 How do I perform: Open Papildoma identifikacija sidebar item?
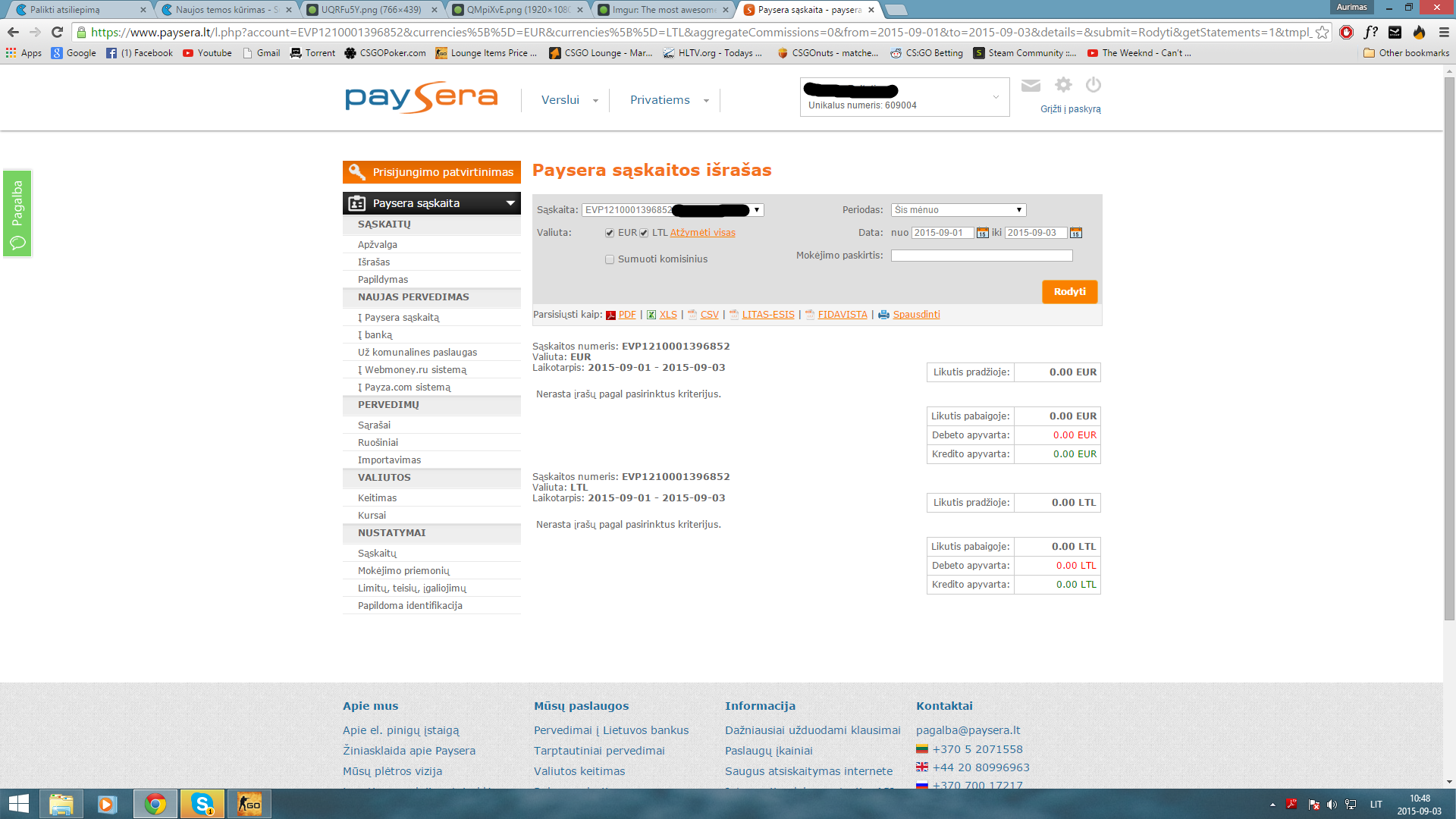[409, 605]
